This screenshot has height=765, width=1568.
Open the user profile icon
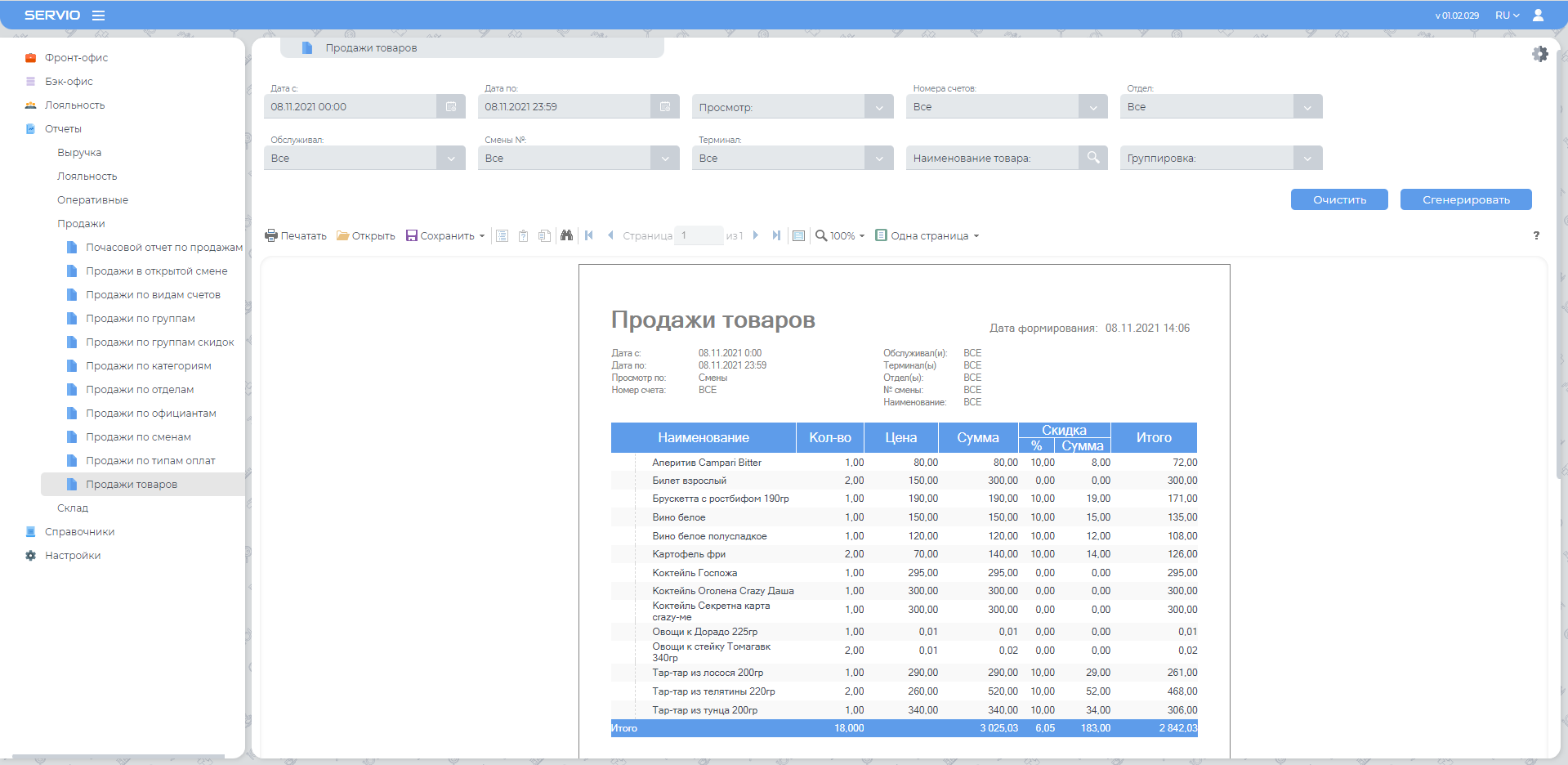click(1538, 16)
